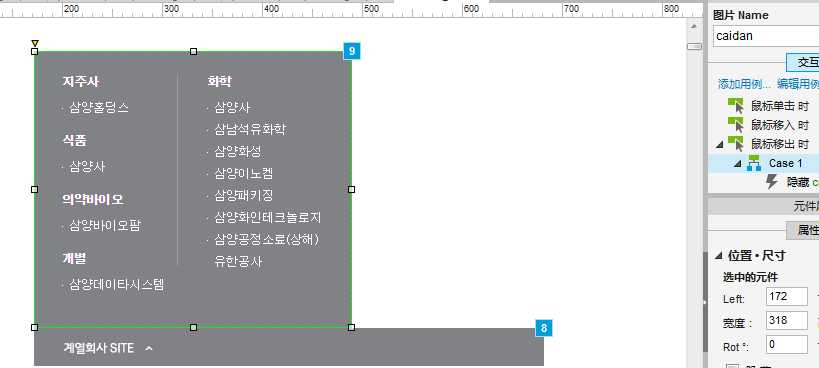This screenshot has height=368, width=819.
Task: Click the 宽度 field showing 318
Action: click(x=787, y=320)
